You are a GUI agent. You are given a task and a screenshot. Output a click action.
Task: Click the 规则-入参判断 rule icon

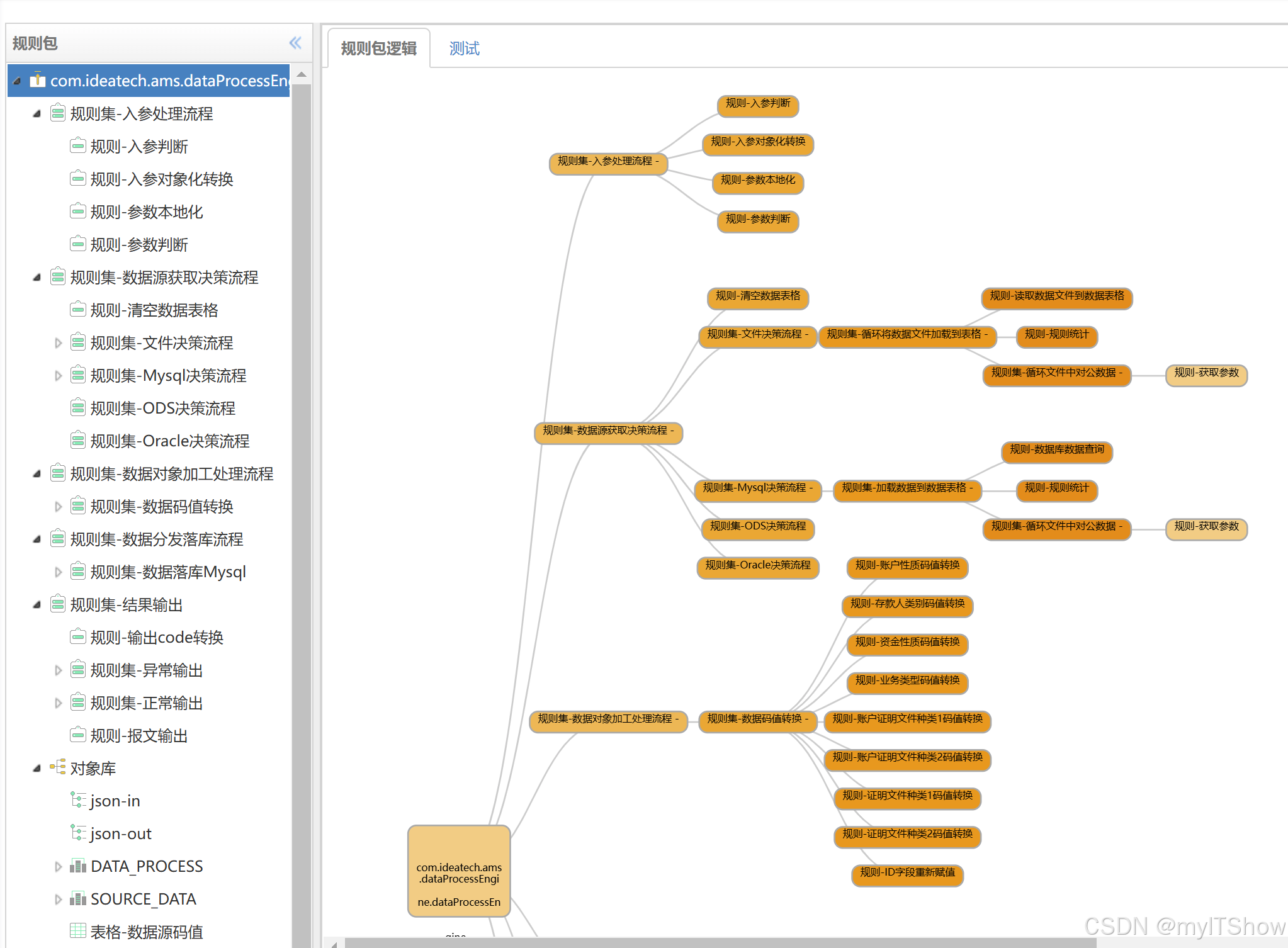[78, 146]
